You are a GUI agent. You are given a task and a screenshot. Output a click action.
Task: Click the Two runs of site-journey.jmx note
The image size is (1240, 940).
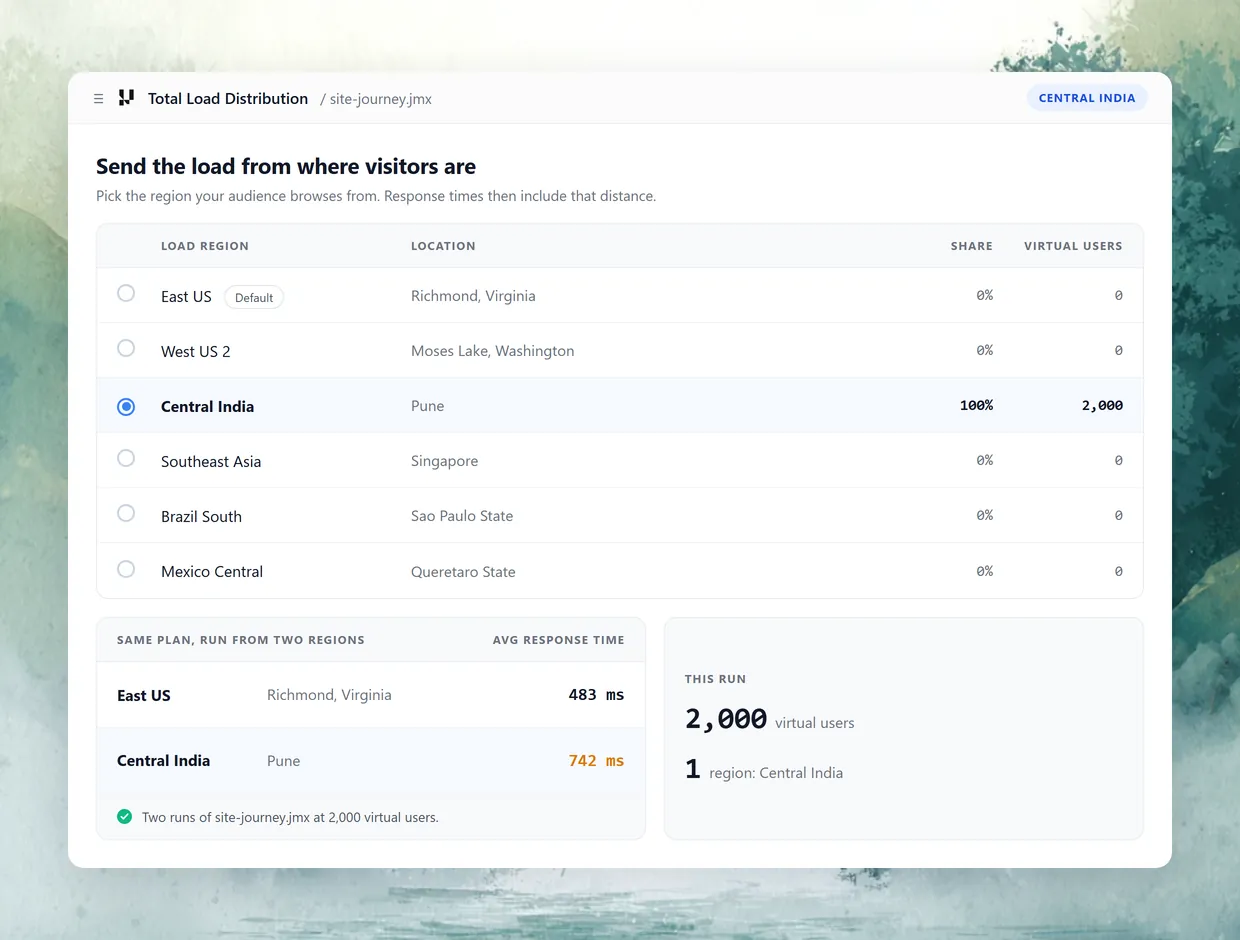[290, 817]
